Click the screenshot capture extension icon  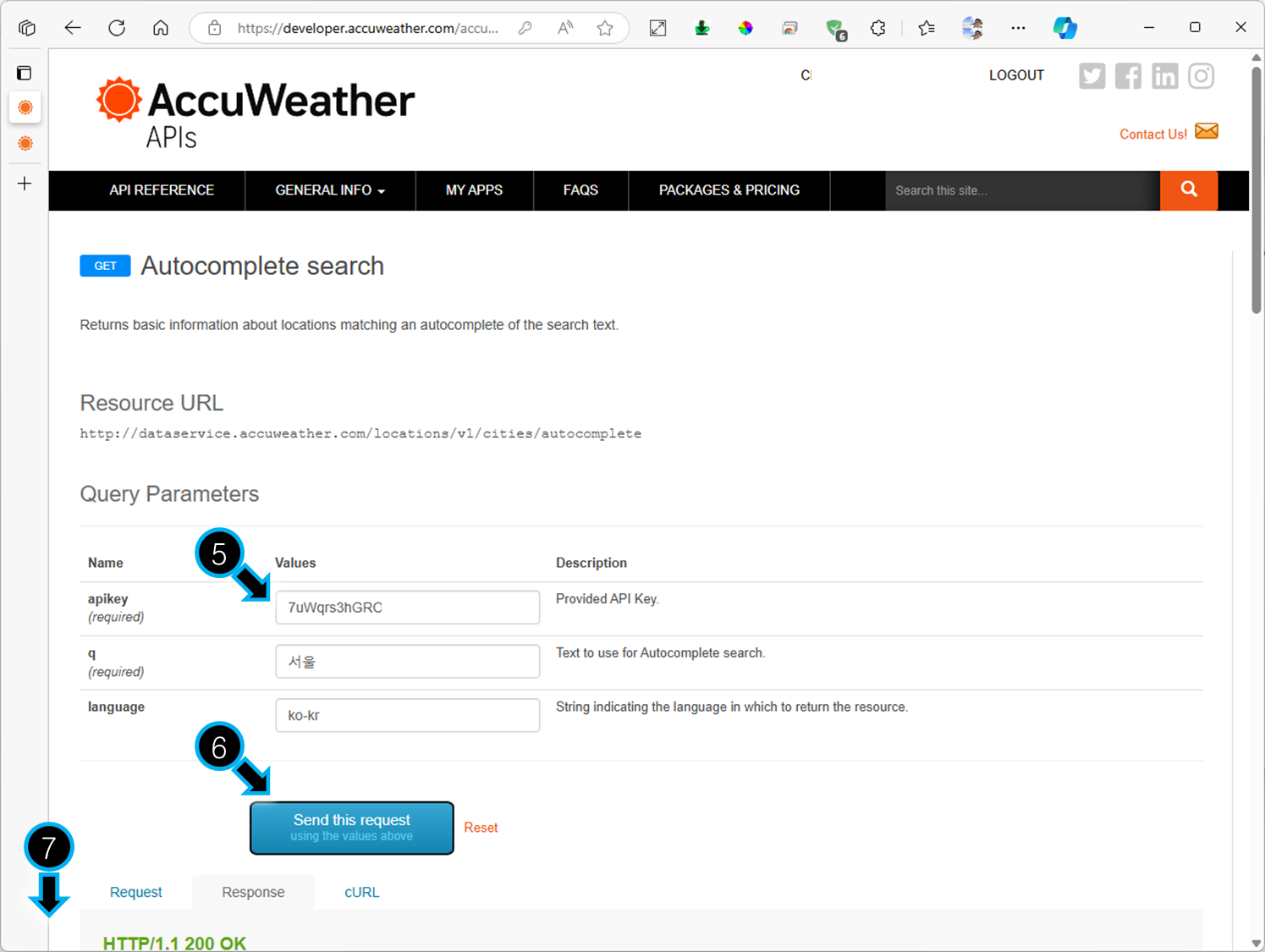tap(657, 28)
